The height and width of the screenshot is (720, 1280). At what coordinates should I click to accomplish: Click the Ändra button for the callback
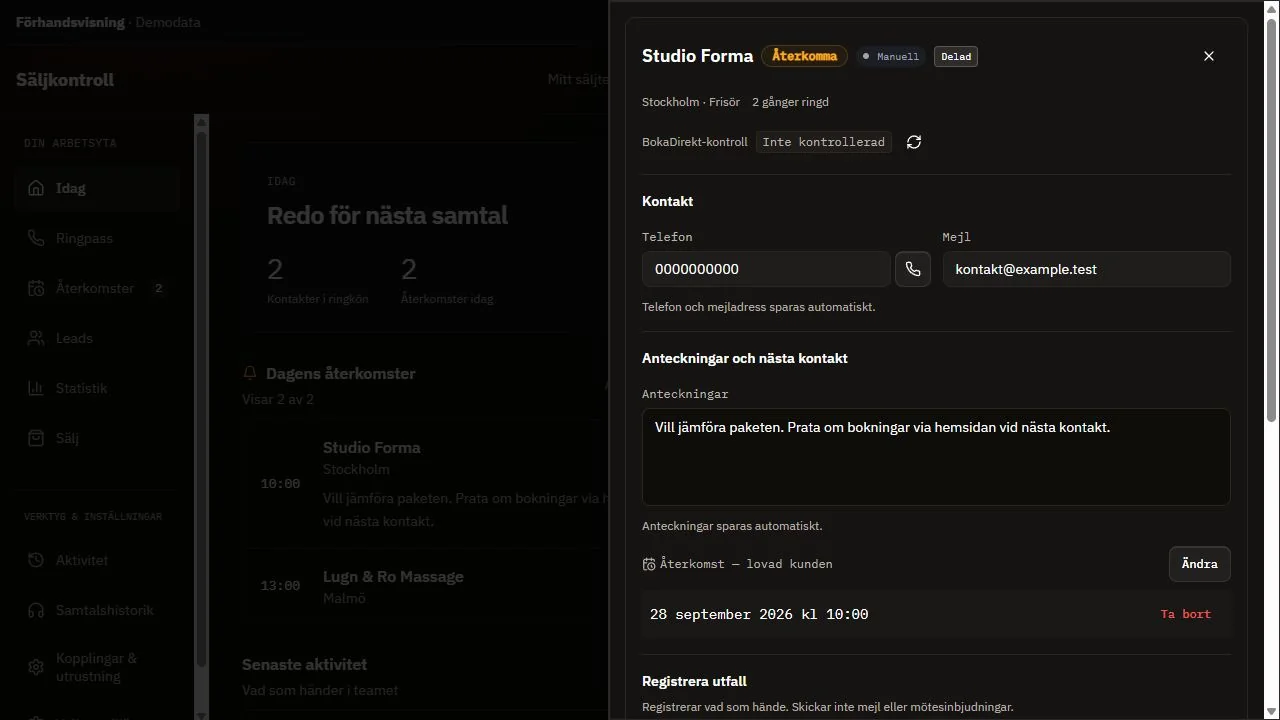pos(1199,564)
